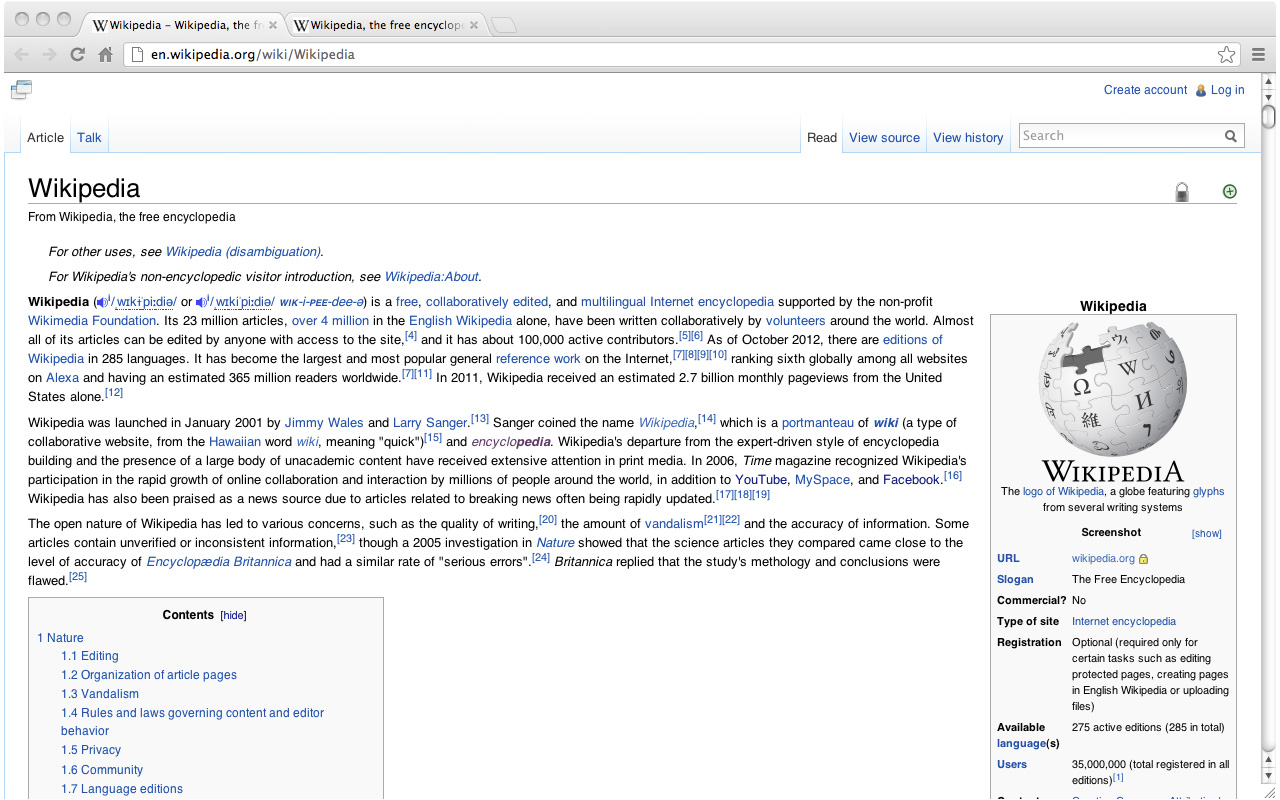
Task: Jump to '1 Nature' in Contents
Action: (x=60, y=638)
